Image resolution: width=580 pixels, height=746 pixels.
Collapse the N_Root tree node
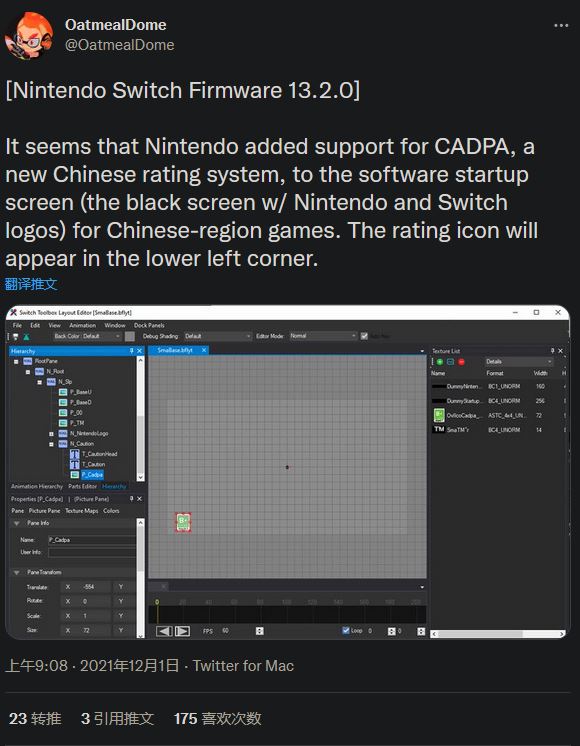pos(28,372)
